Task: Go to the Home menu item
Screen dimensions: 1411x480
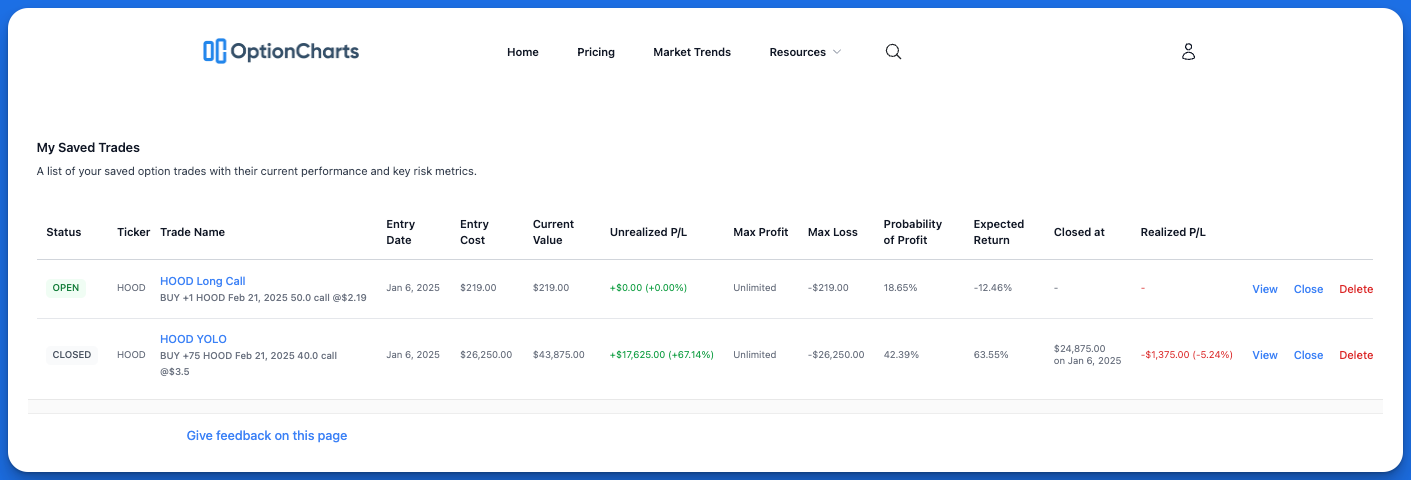Action: point(522,52)
